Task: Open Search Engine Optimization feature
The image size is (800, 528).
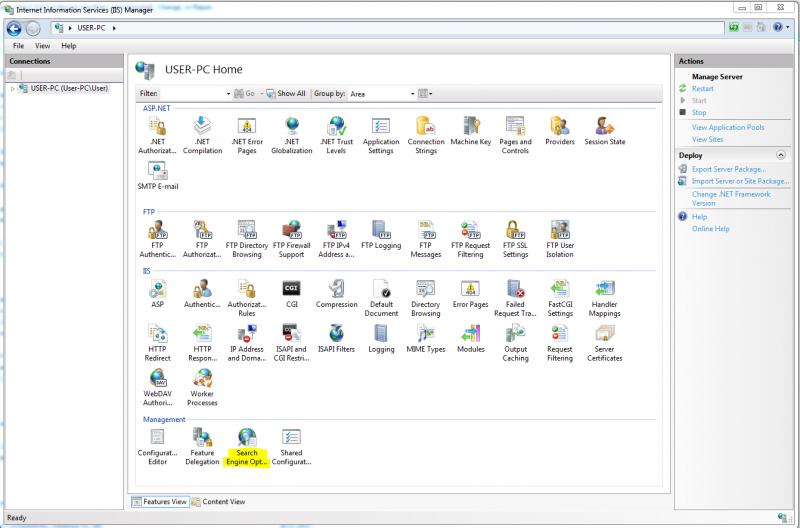Action: click(x=247, y=446)
